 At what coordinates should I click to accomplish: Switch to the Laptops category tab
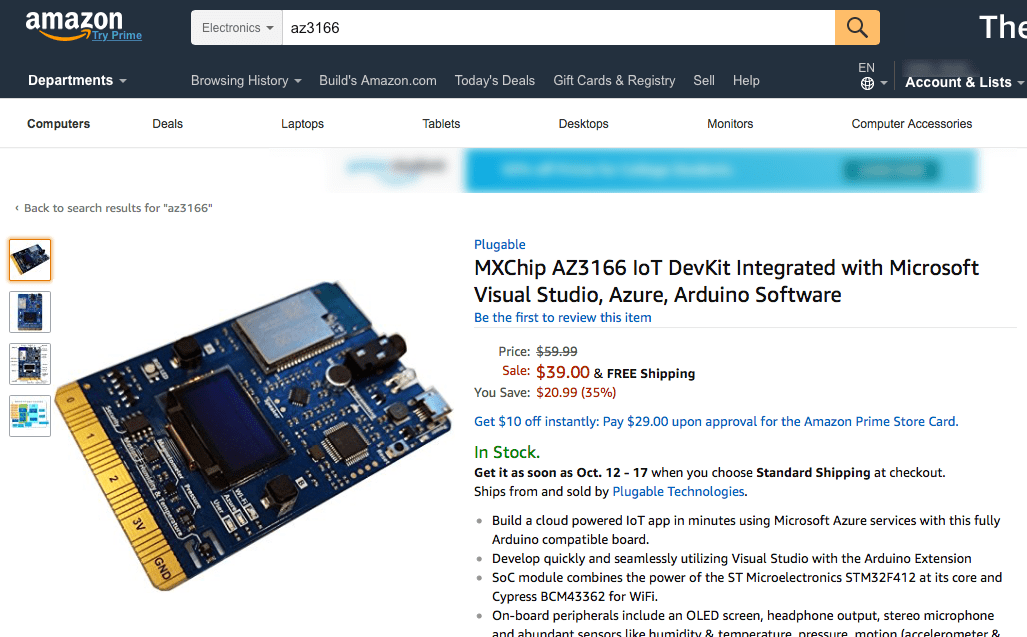point(302,123)
